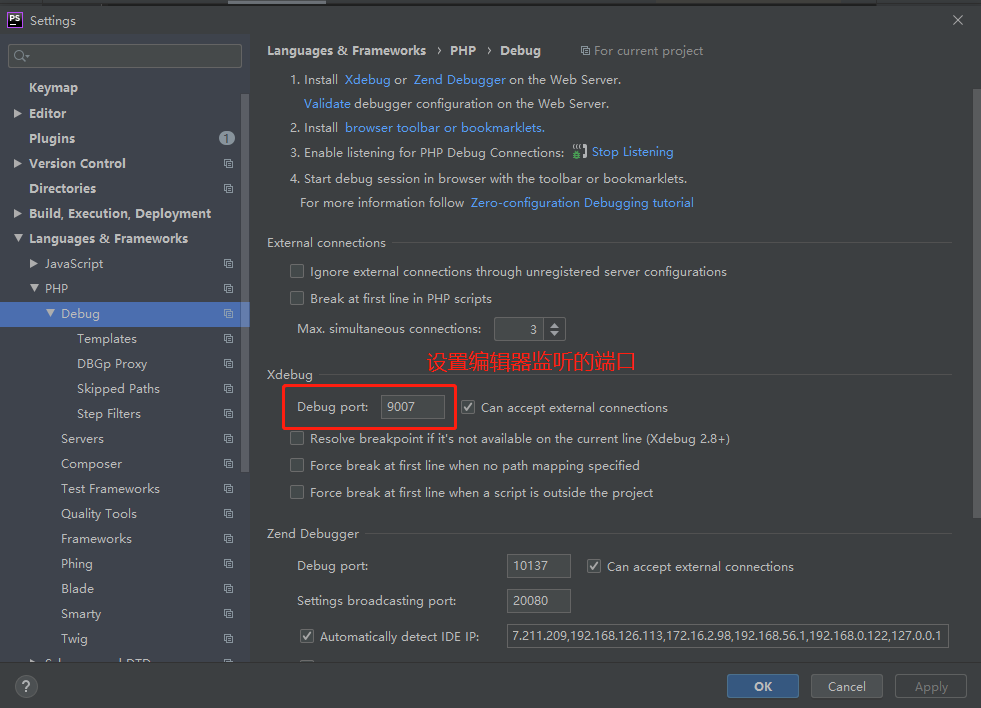Select Templates under Debug

tap(106, 338)
